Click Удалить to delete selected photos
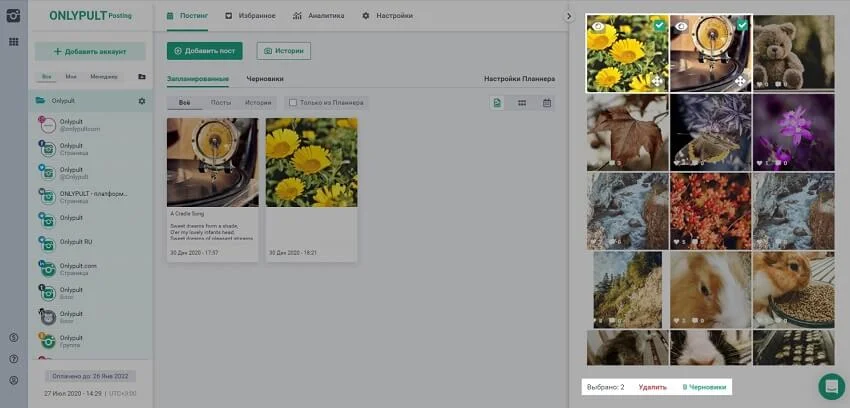This screenshot has width=850, height=408. (652, 386)
